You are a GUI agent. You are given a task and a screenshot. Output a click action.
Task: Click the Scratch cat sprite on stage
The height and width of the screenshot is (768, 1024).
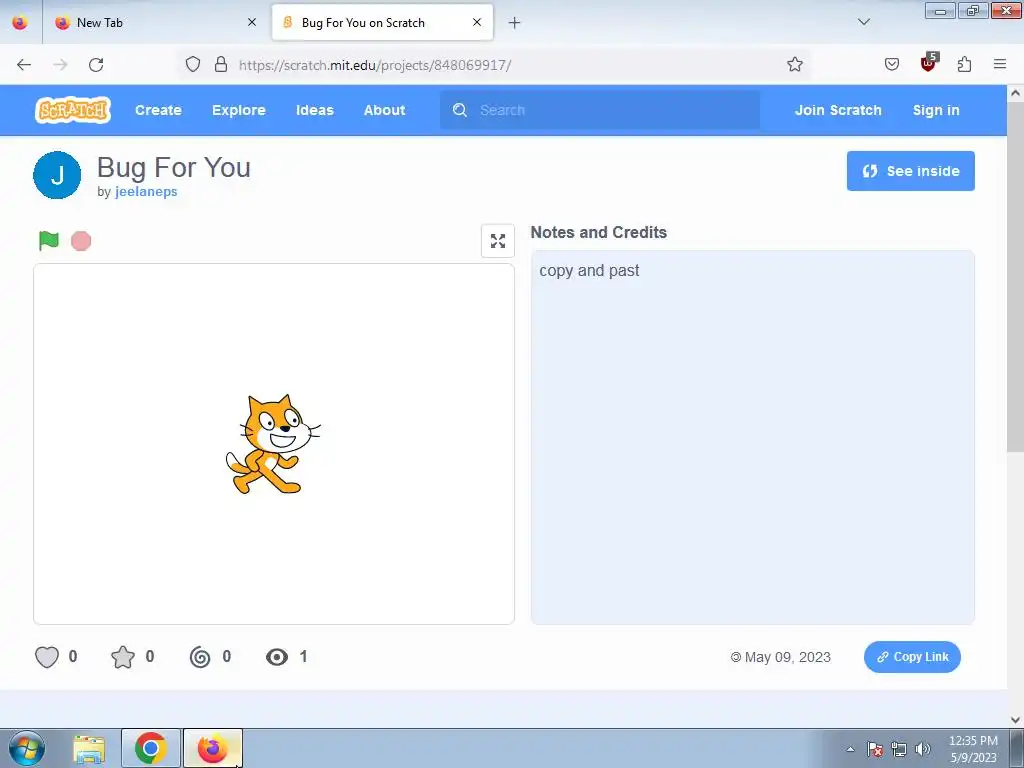(272, 444)
